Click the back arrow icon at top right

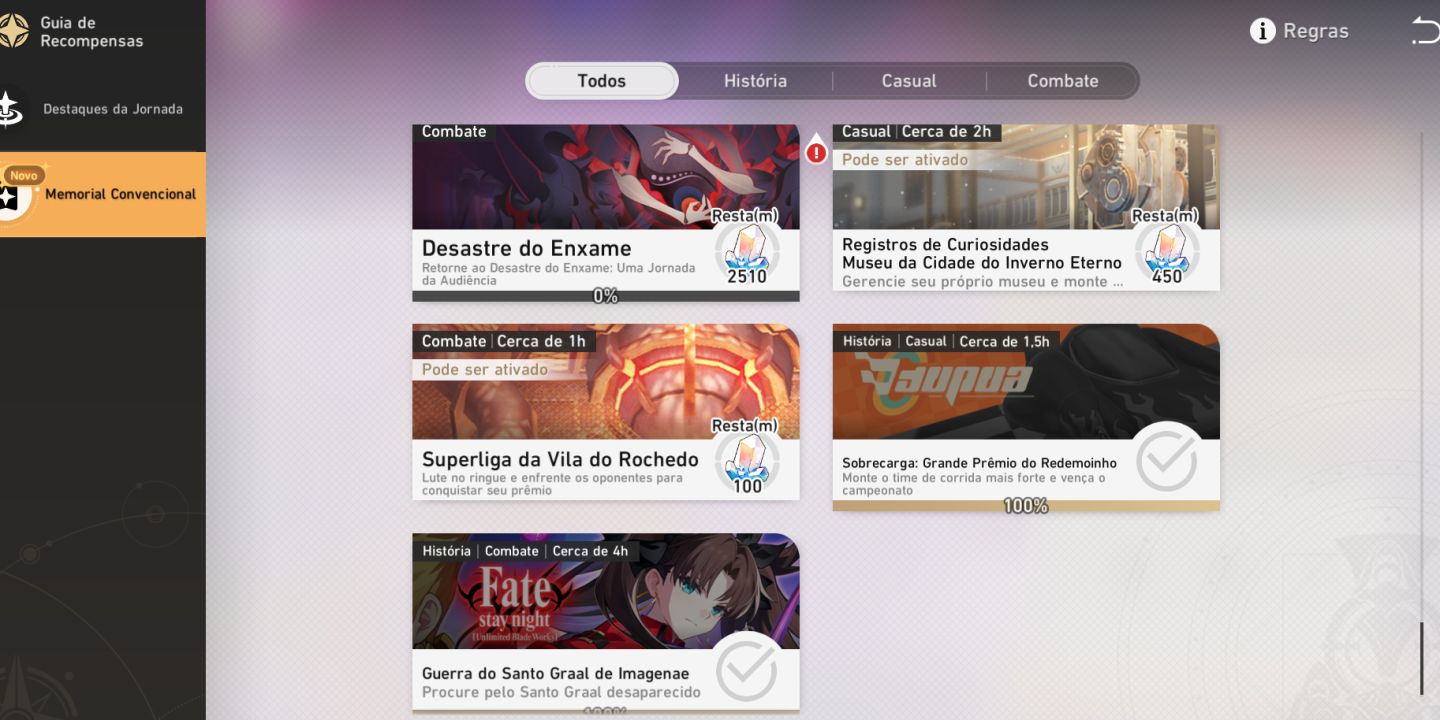1426,31
